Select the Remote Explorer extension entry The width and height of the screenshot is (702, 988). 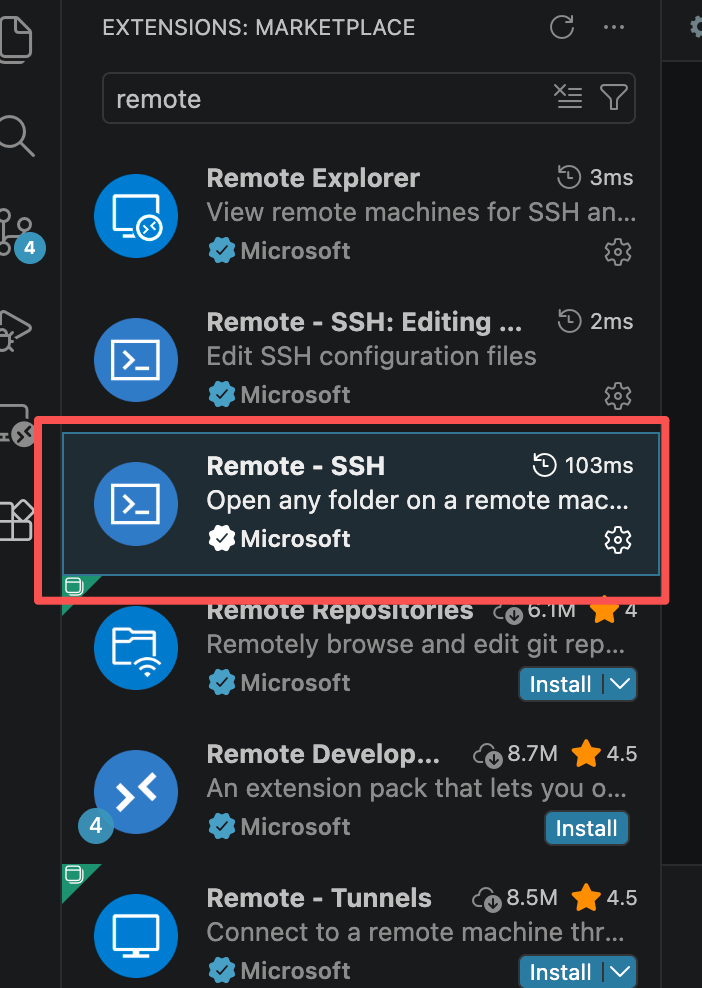(x=362, y=215)
